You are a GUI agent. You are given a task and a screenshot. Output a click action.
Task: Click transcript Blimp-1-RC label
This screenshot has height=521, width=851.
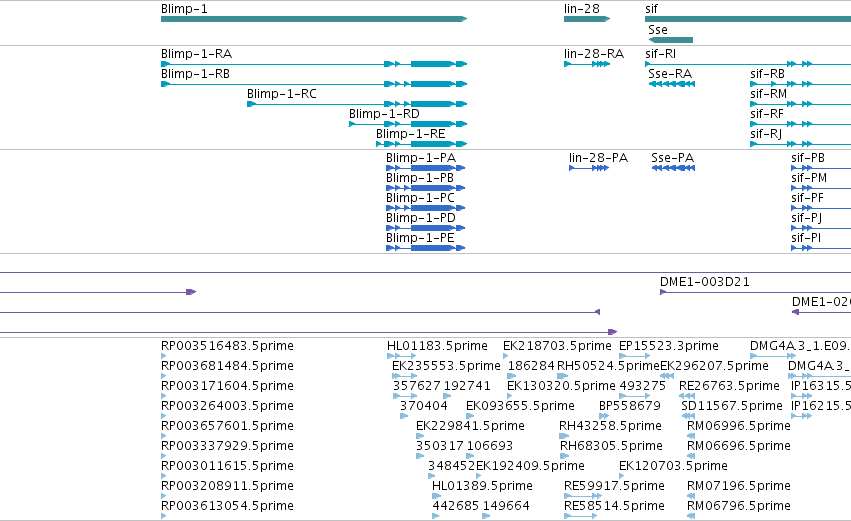pyautogui.click(x=282, y=94)
